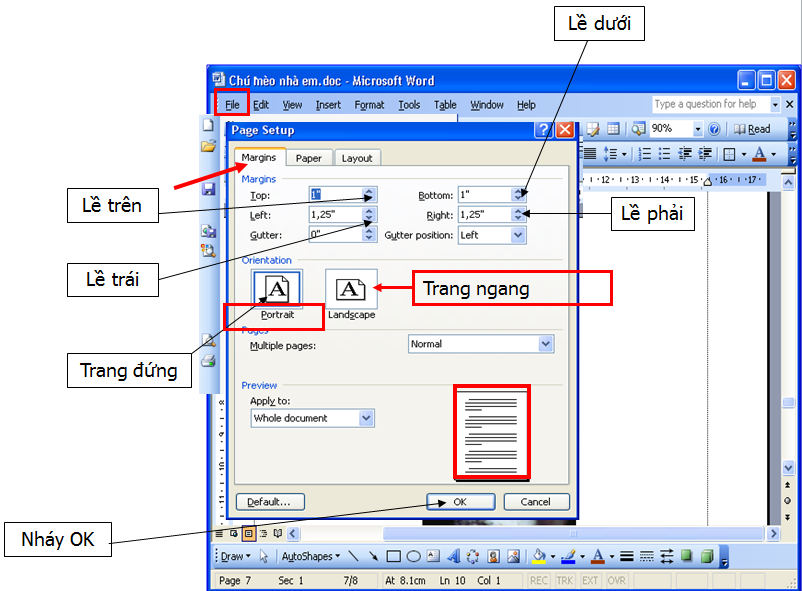The image size is (802, 591).
Task: Open the Draw menu dropdown
Action: 236,556
